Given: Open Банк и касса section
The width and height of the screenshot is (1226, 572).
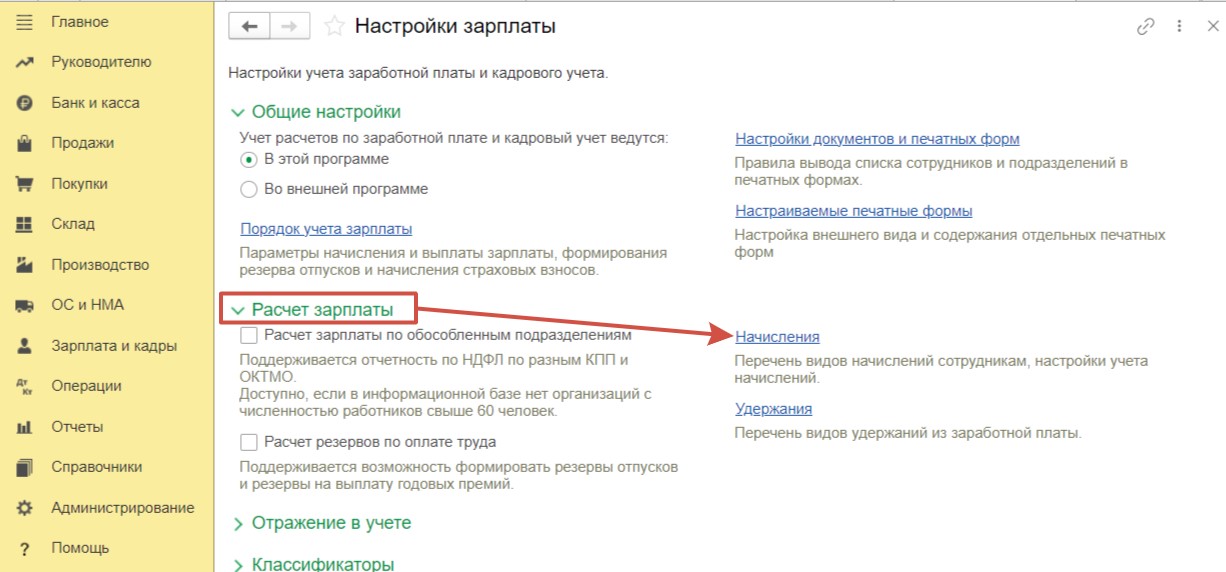Looking at the screenshot, I should click(x=95, y=103).
